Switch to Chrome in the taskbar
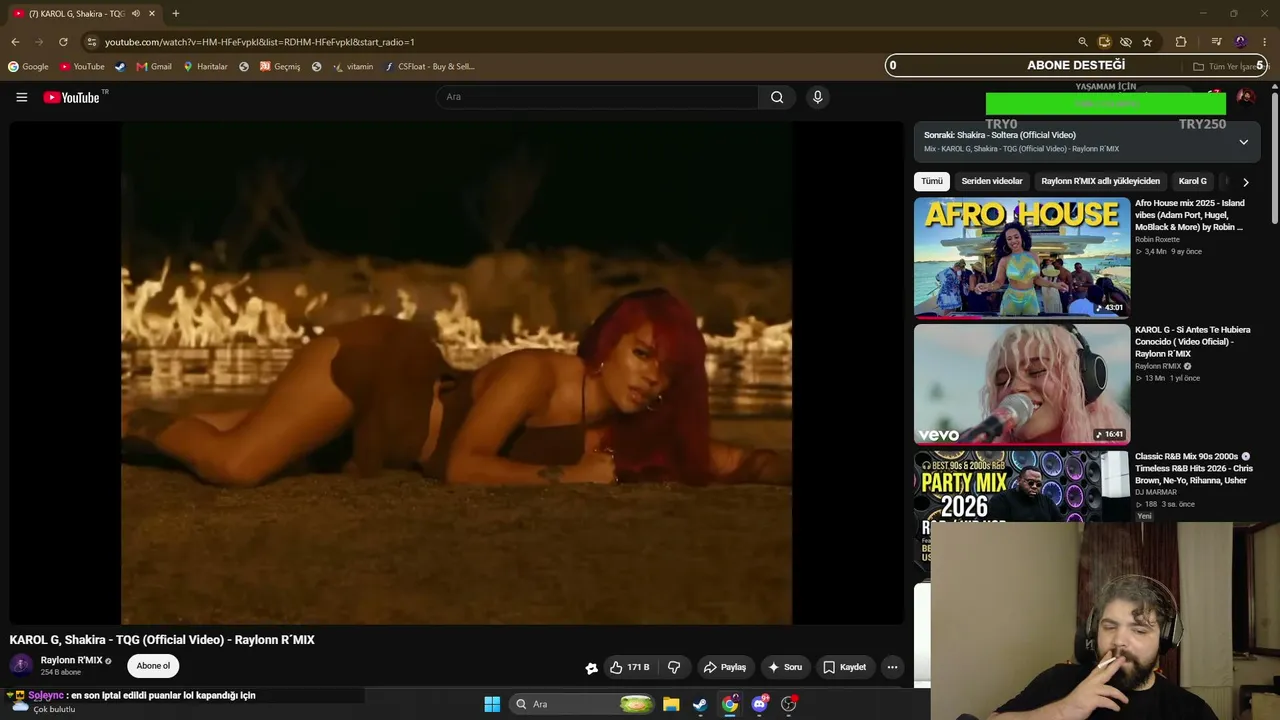This screenshot has width=1280, height=720. point(730,704)
